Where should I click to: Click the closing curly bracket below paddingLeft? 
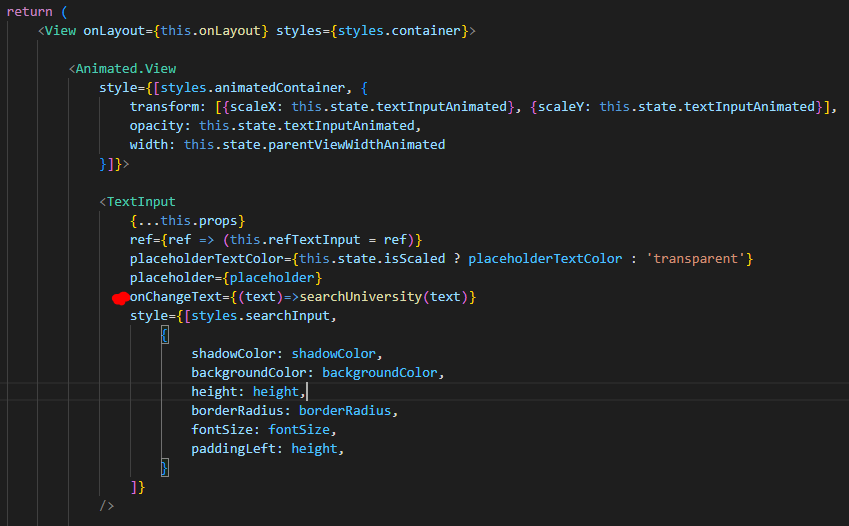[x=165, y=467]
